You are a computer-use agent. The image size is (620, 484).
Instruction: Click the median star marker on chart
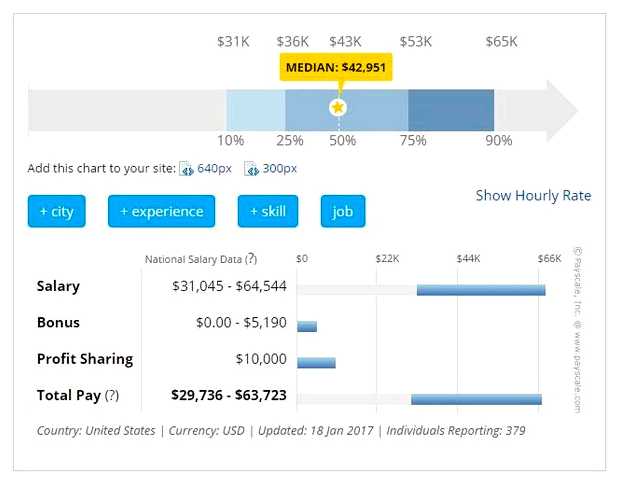pyautogui.click(x=338, y=107)
